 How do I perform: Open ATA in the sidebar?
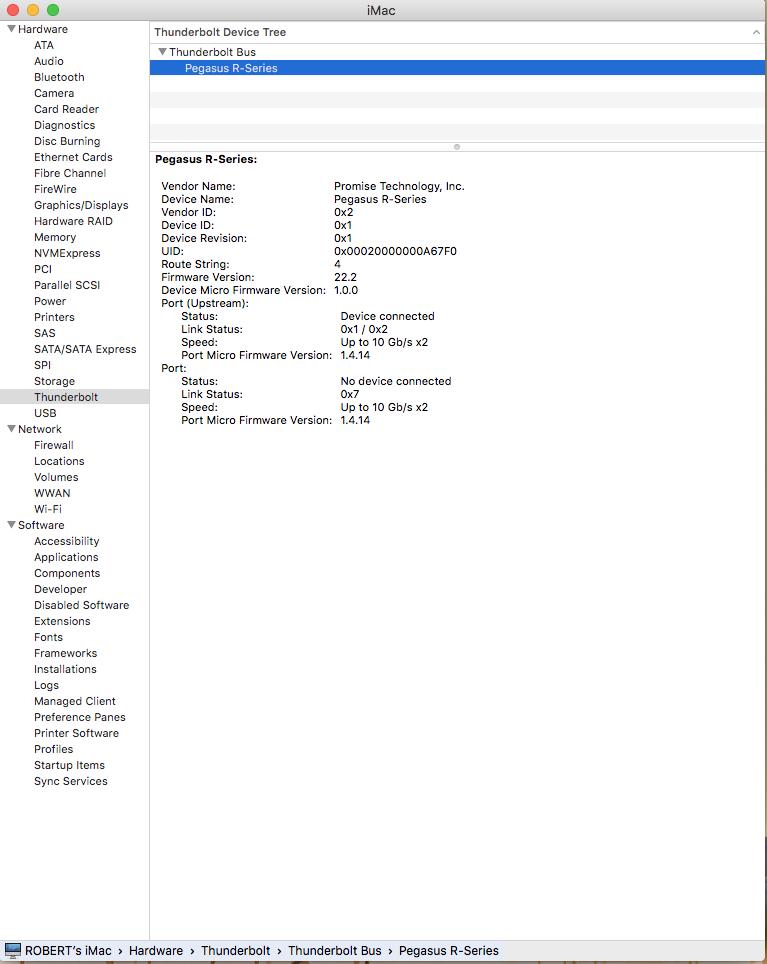pos(44,45)
